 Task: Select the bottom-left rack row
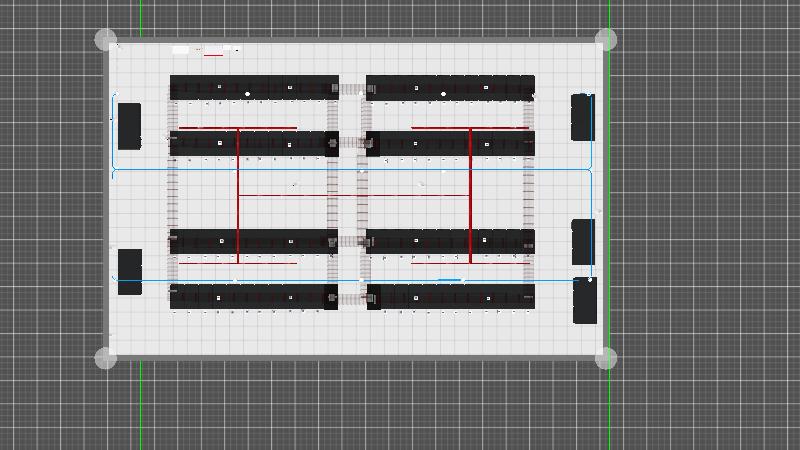(x=253, y=297)
